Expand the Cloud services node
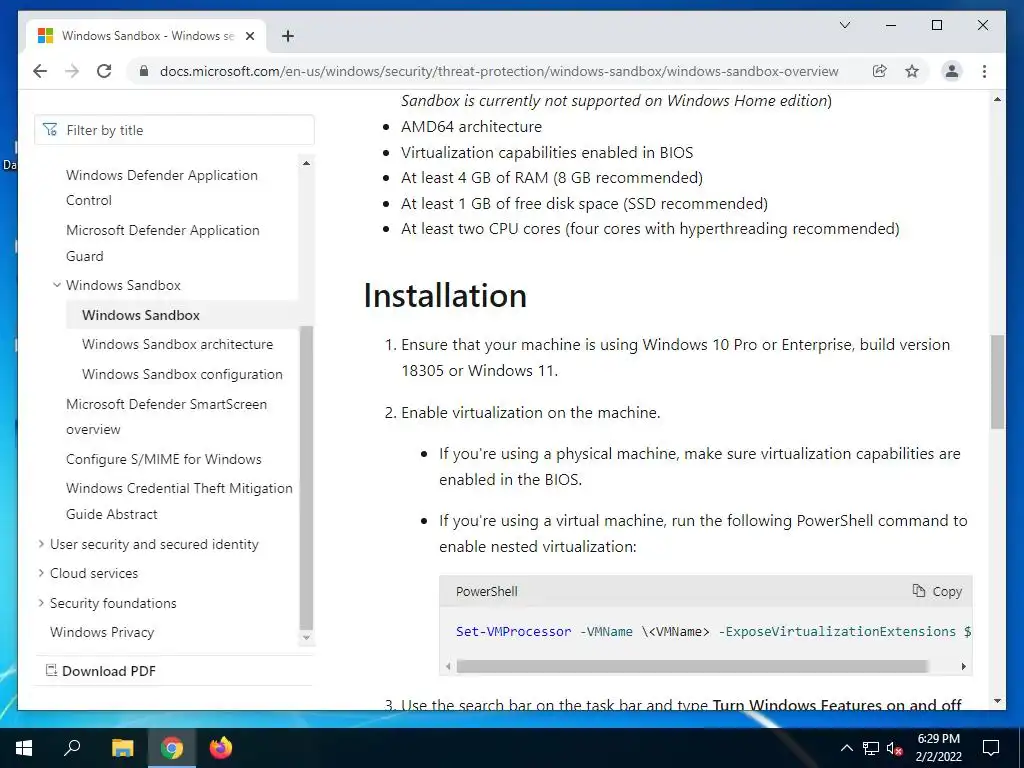The image size is (1024, 768). click(x=41, y=573)
